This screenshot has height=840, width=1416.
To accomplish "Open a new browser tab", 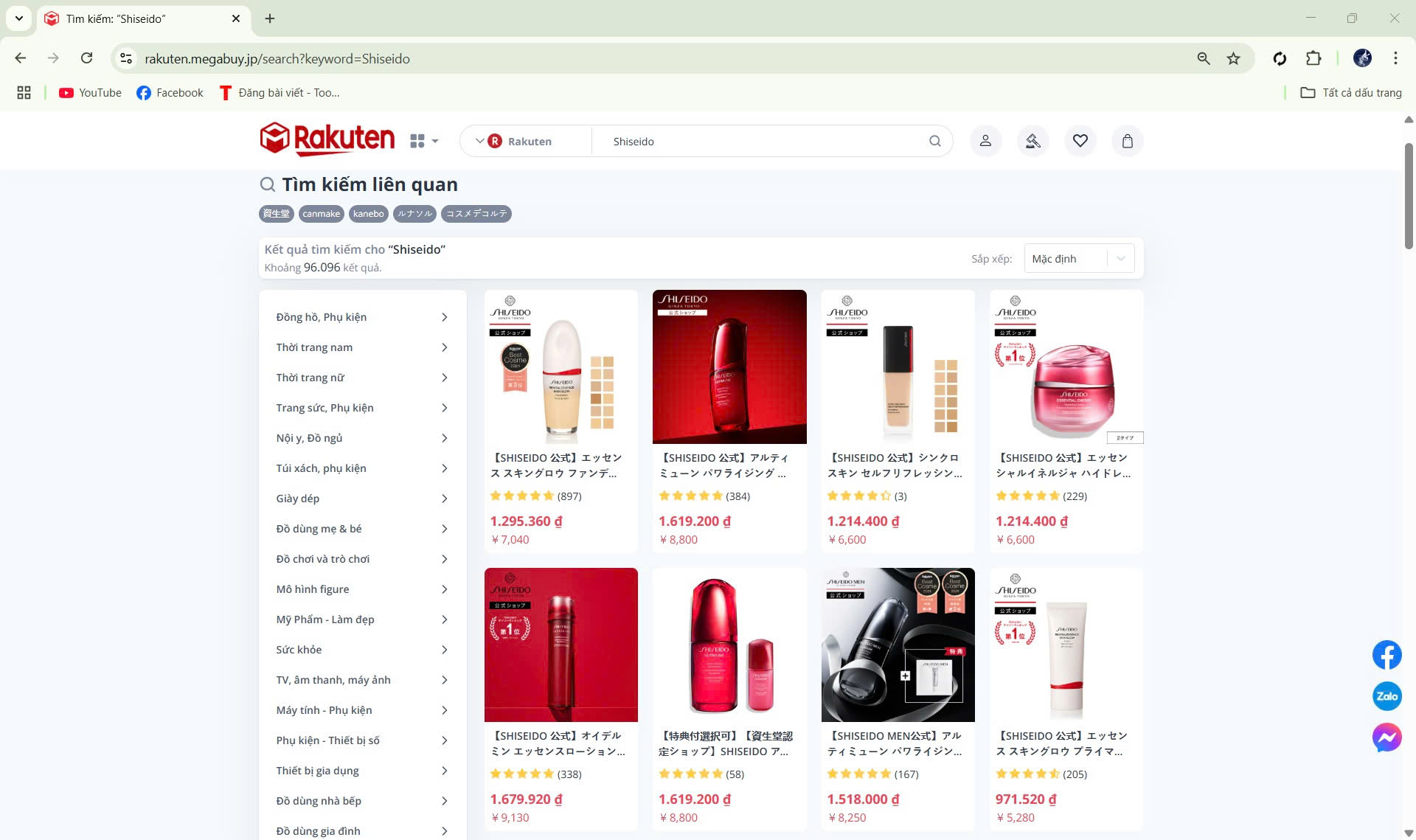I will click(x=270, y=18).
